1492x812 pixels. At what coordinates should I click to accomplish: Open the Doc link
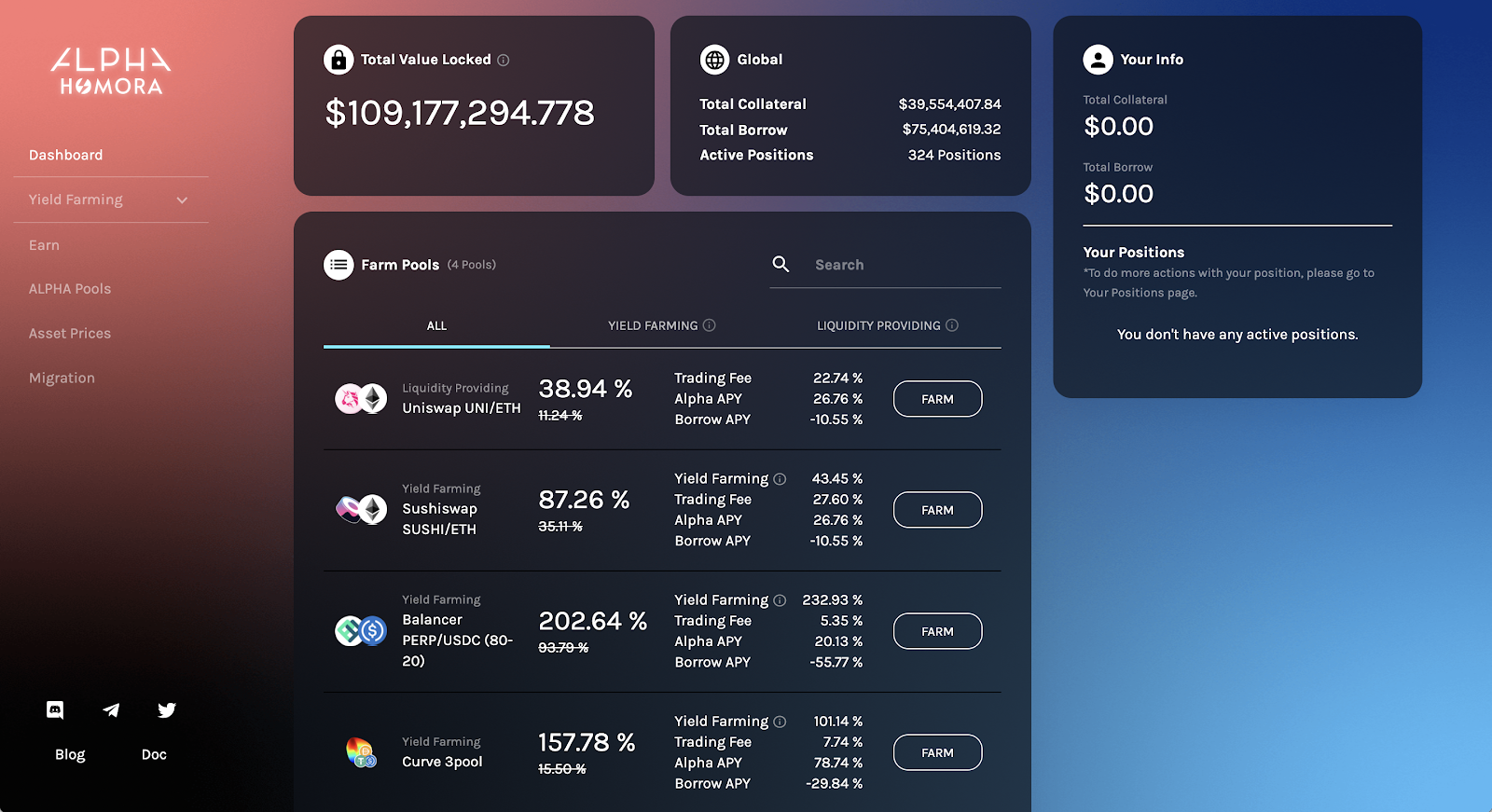coord(154,754)
